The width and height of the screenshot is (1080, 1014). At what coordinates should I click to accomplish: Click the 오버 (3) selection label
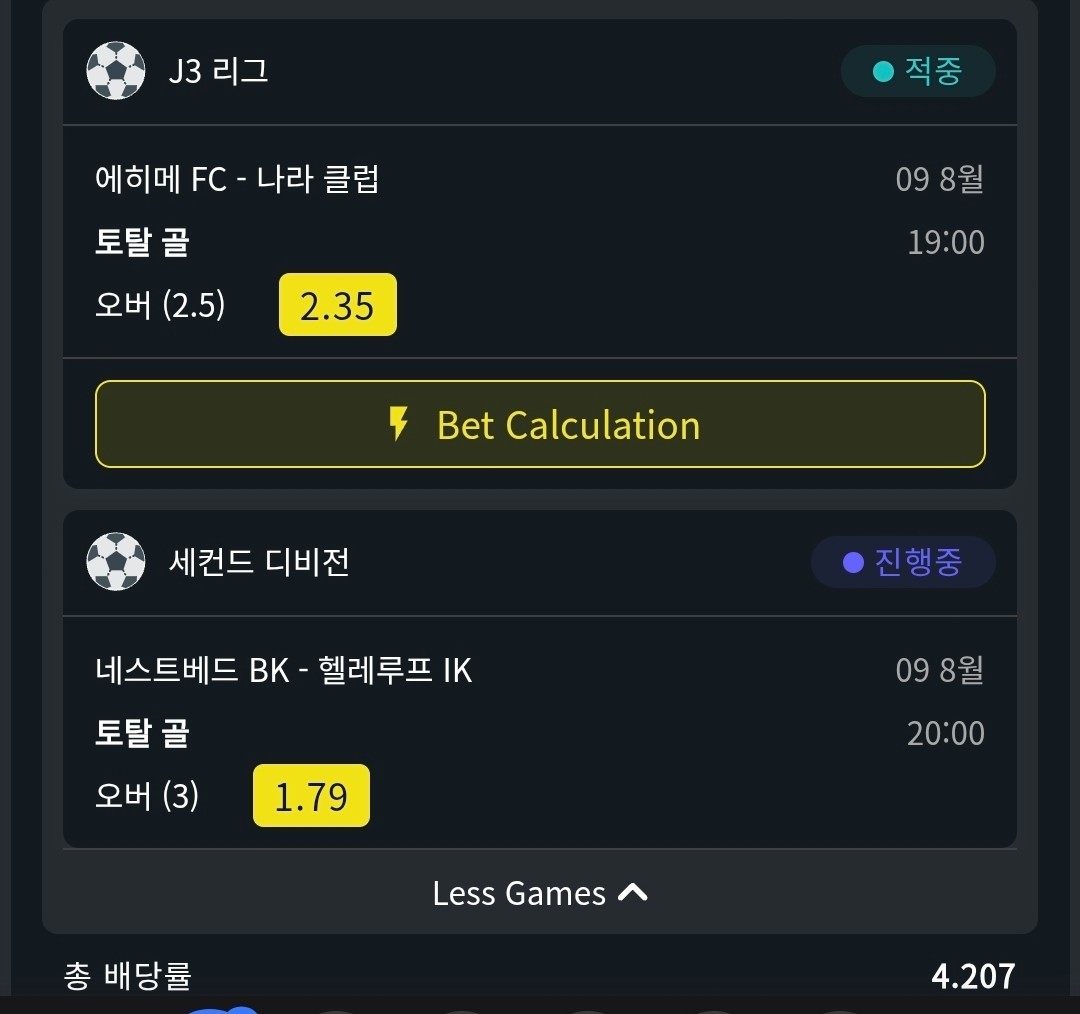point(147,796)
